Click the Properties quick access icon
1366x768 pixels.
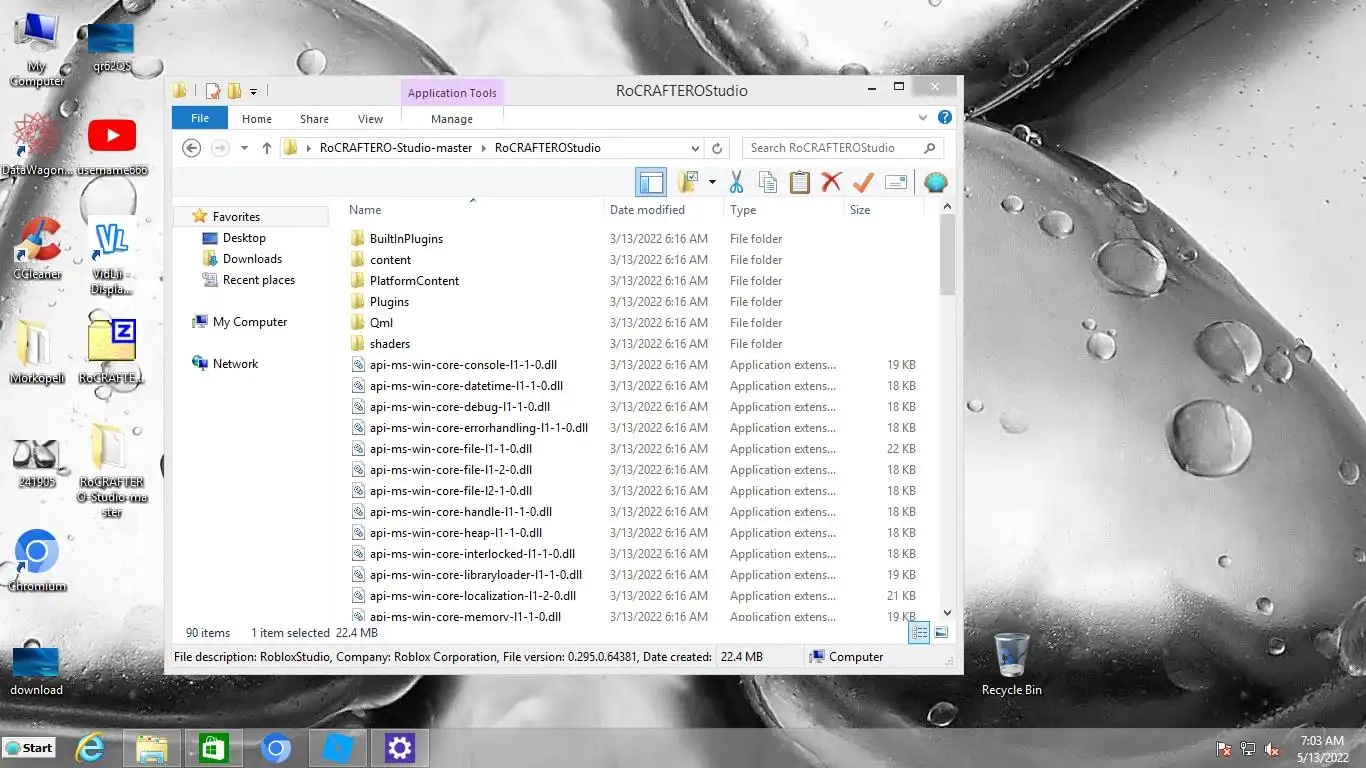click(213, 91)
